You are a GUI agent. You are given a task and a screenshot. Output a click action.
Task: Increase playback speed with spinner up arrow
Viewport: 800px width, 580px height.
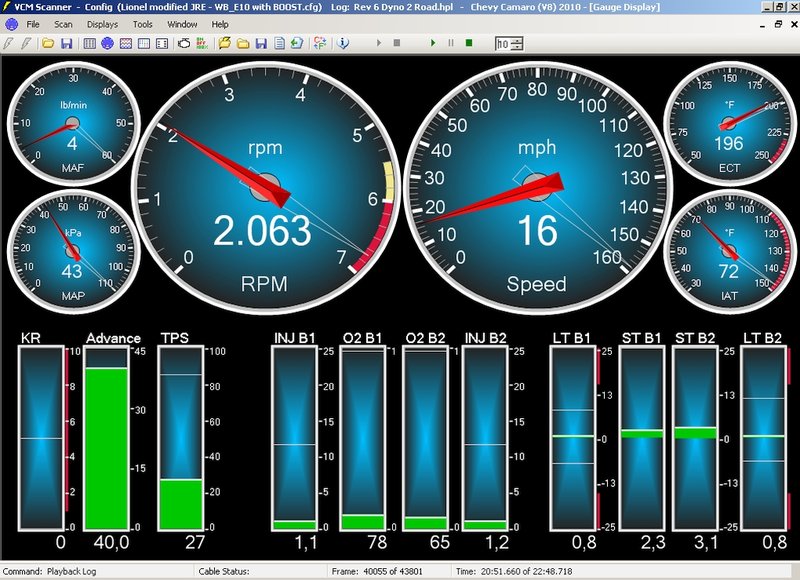tap(519, 41)
